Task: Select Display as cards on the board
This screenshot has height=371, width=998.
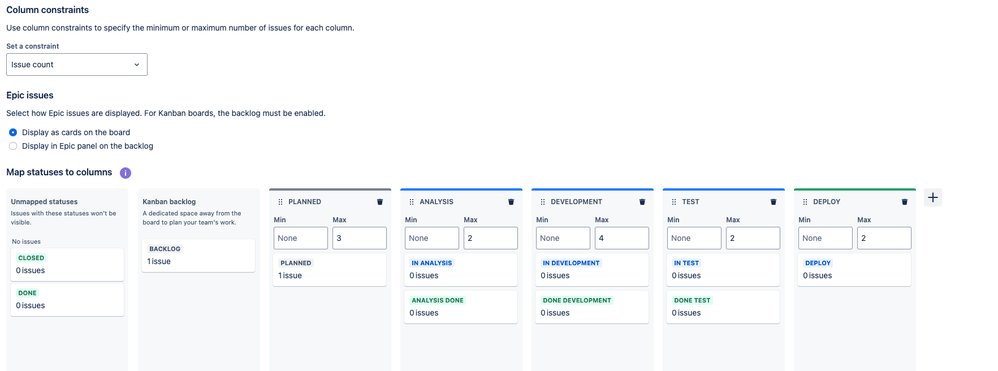Action: coord(13,132)
